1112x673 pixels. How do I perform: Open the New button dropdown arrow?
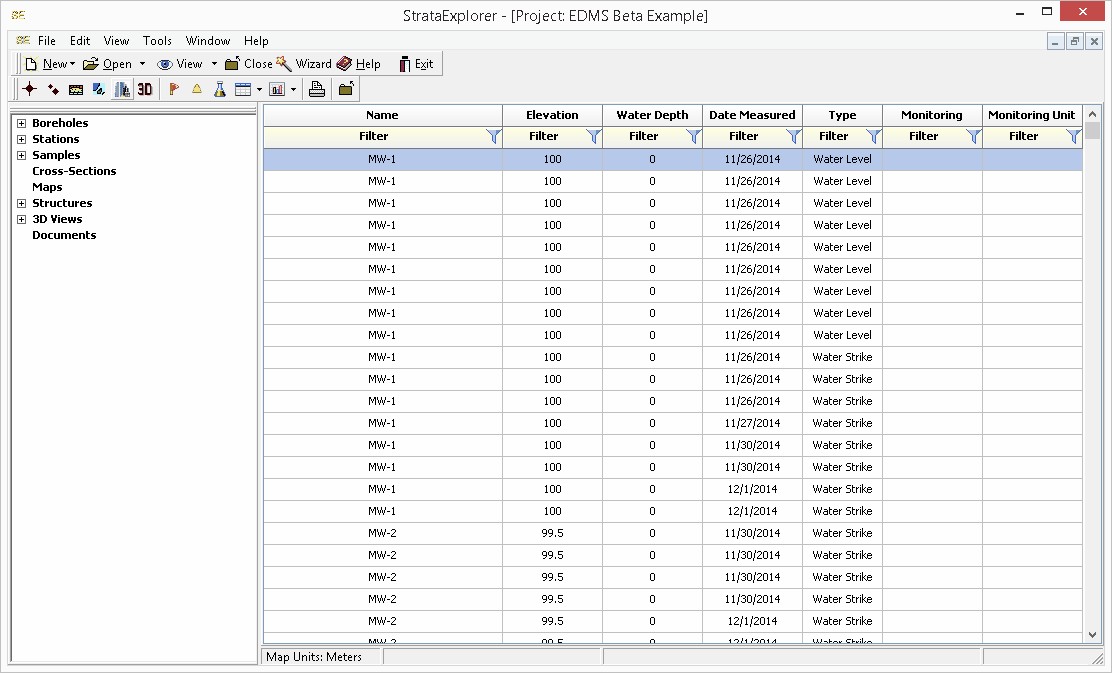pos(73,64)
